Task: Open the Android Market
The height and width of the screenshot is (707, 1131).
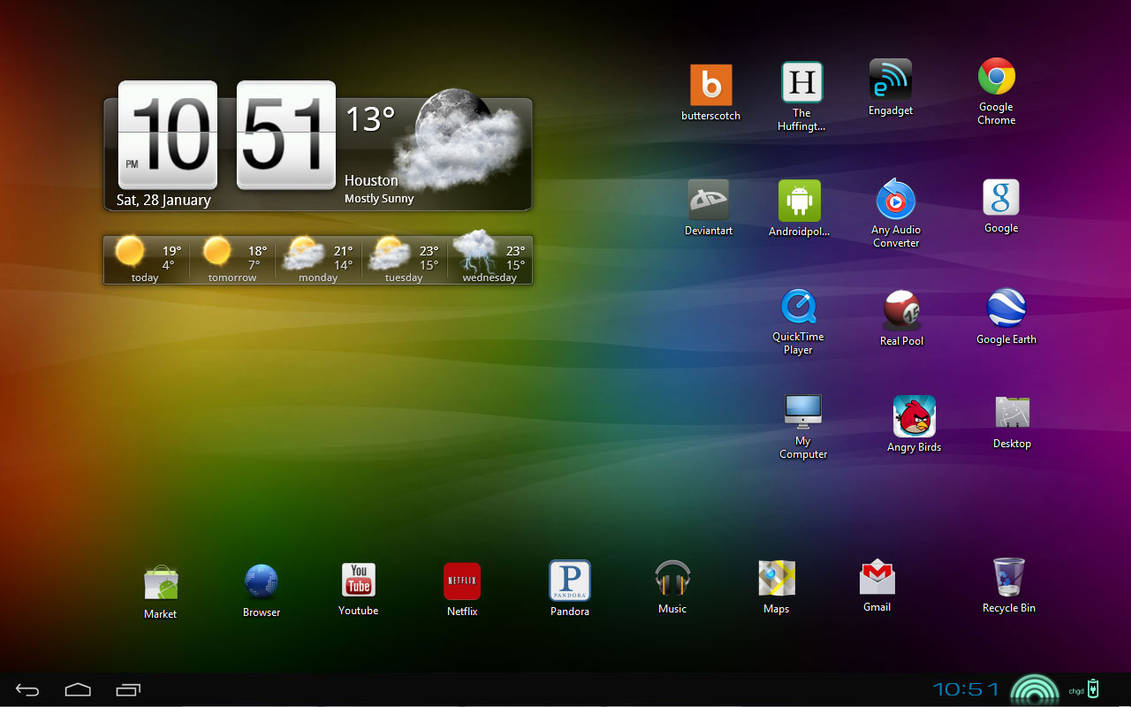Action: click(x=160, y=580)
